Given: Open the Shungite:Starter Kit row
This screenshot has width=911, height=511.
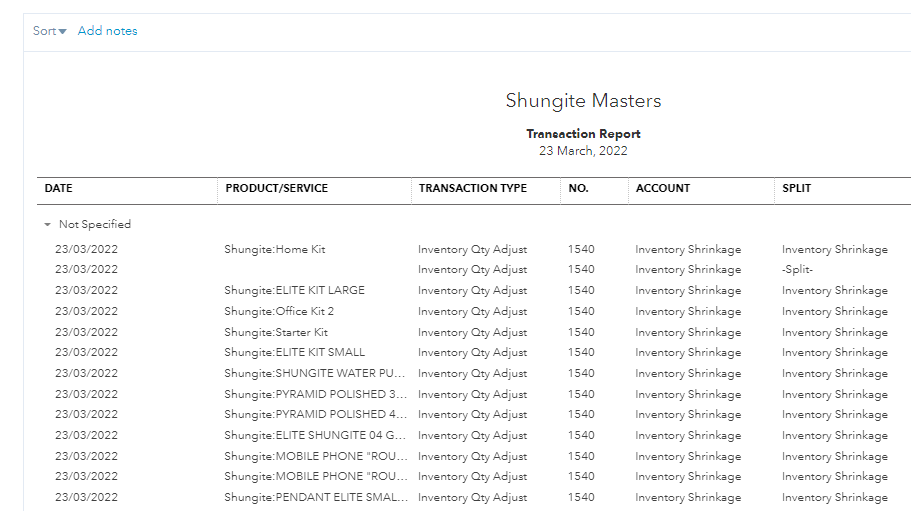Looking at the screenshot, I should click(276, 332).
